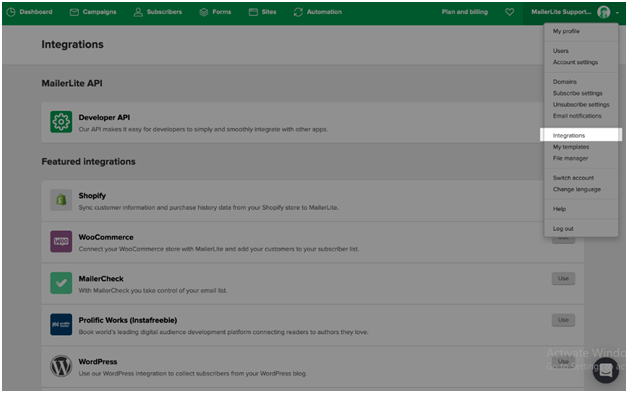Open Email notifications
Viewport: 628px width, 393px height.
577,116
